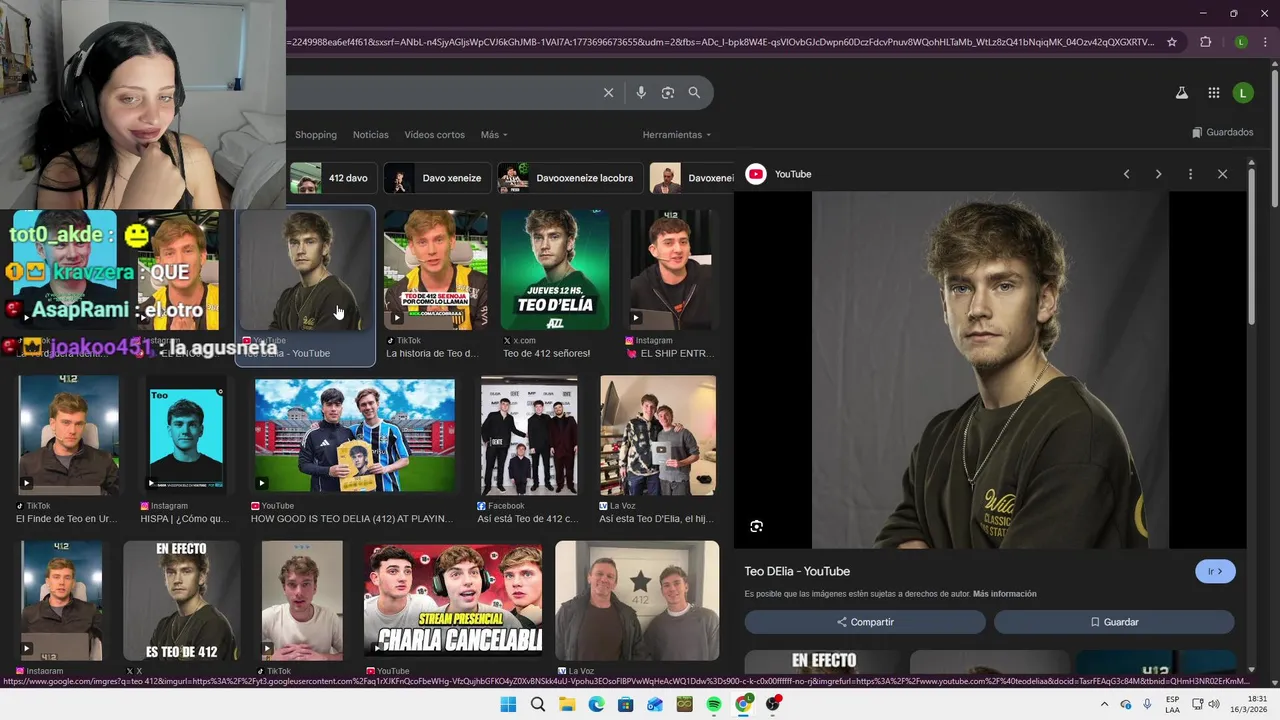
Task: Open the Google apps grid
Action: pos(1213,93)
